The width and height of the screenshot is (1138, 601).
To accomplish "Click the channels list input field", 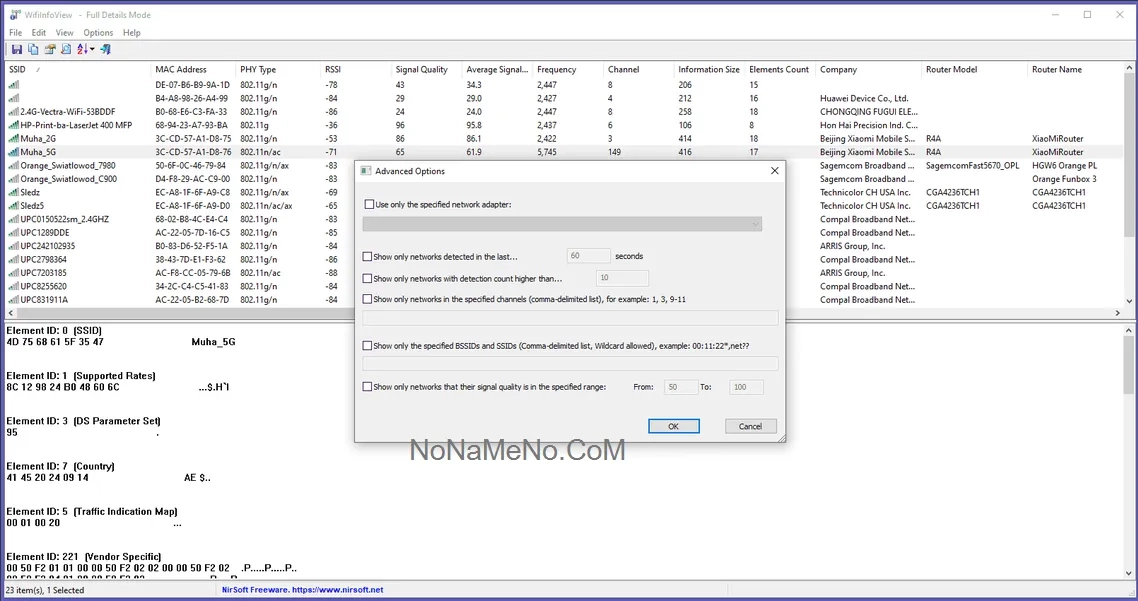I will (570, 317).
